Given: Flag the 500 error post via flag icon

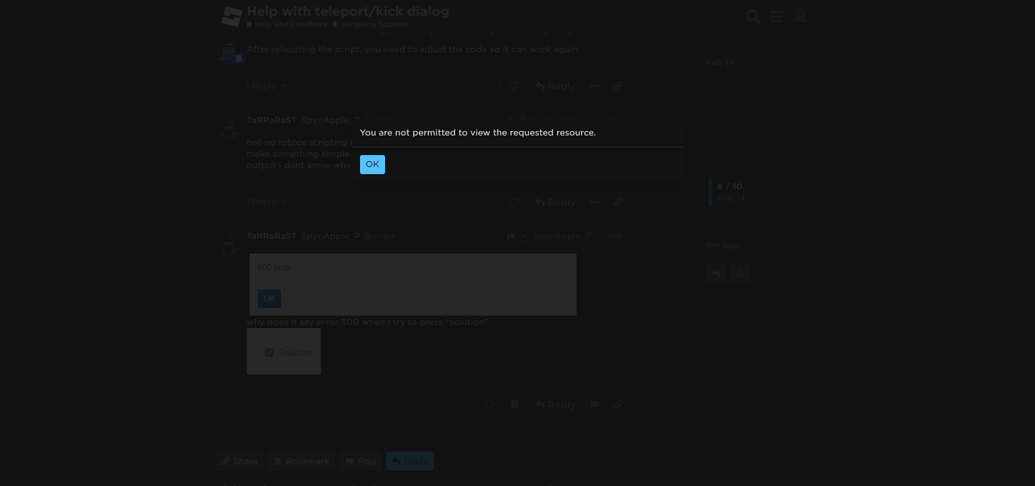Looking at the screenshot, I should (x=595, y=404).
